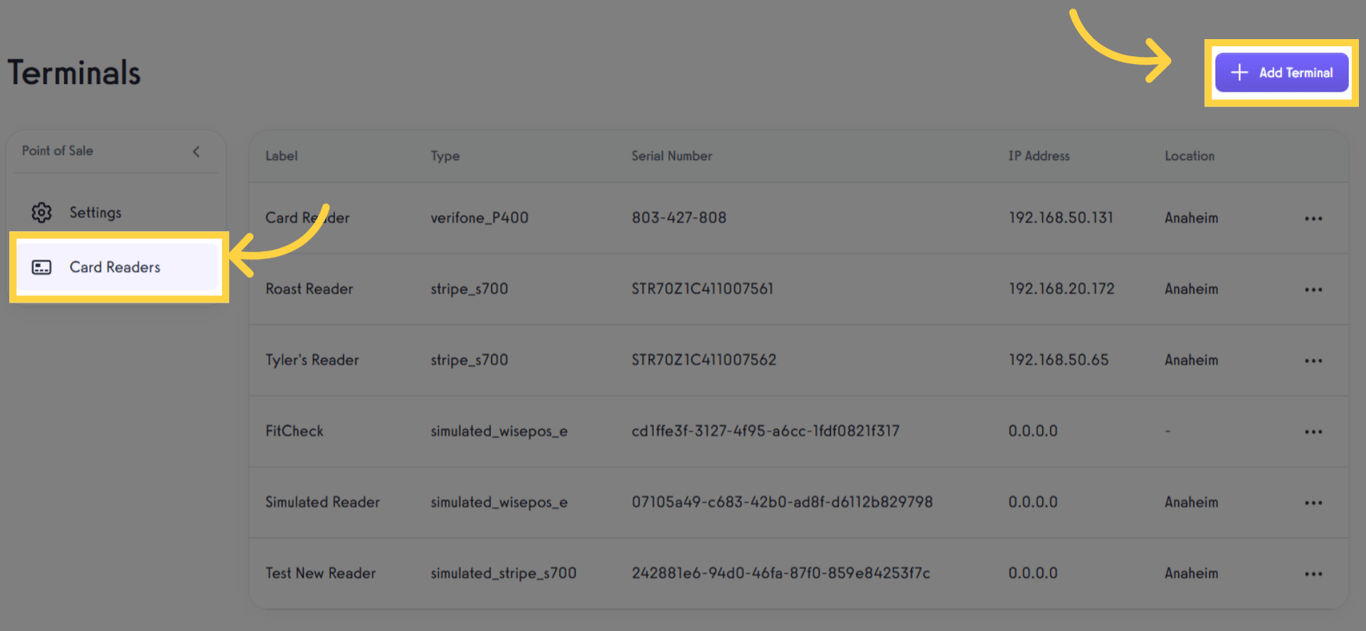Click the Terminals page heading
1366x631 pixels.
[x=74, y=72]
